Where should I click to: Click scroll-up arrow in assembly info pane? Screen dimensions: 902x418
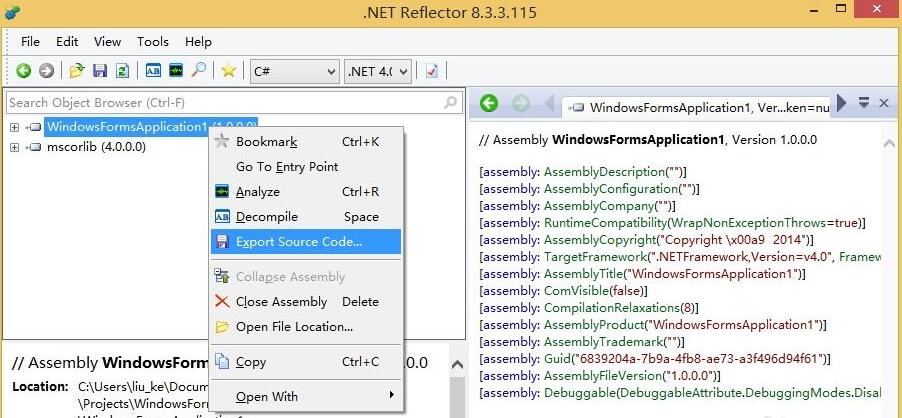point(457,365)
